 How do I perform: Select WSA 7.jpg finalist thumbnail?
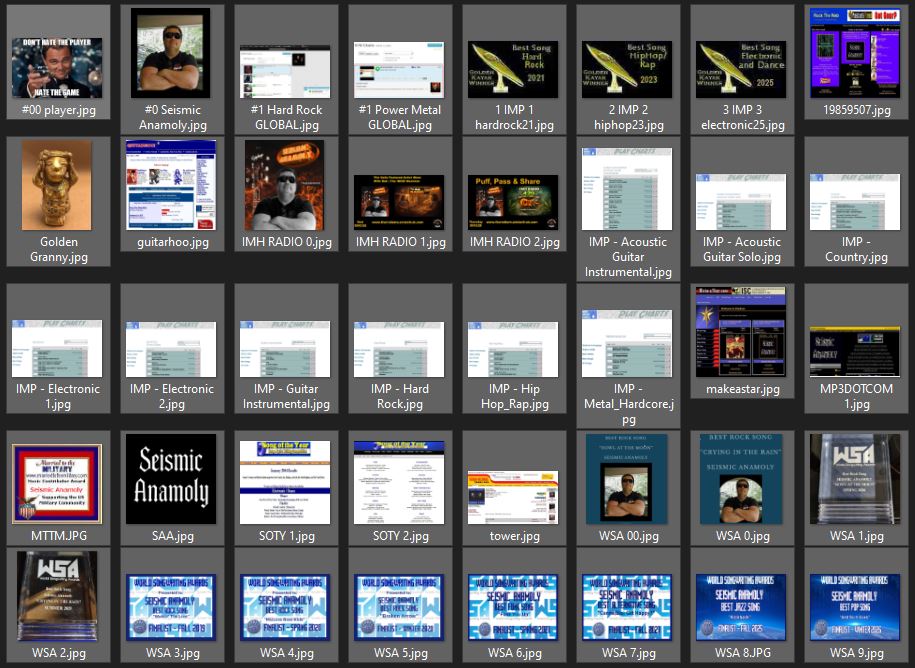tap(627, 607)
